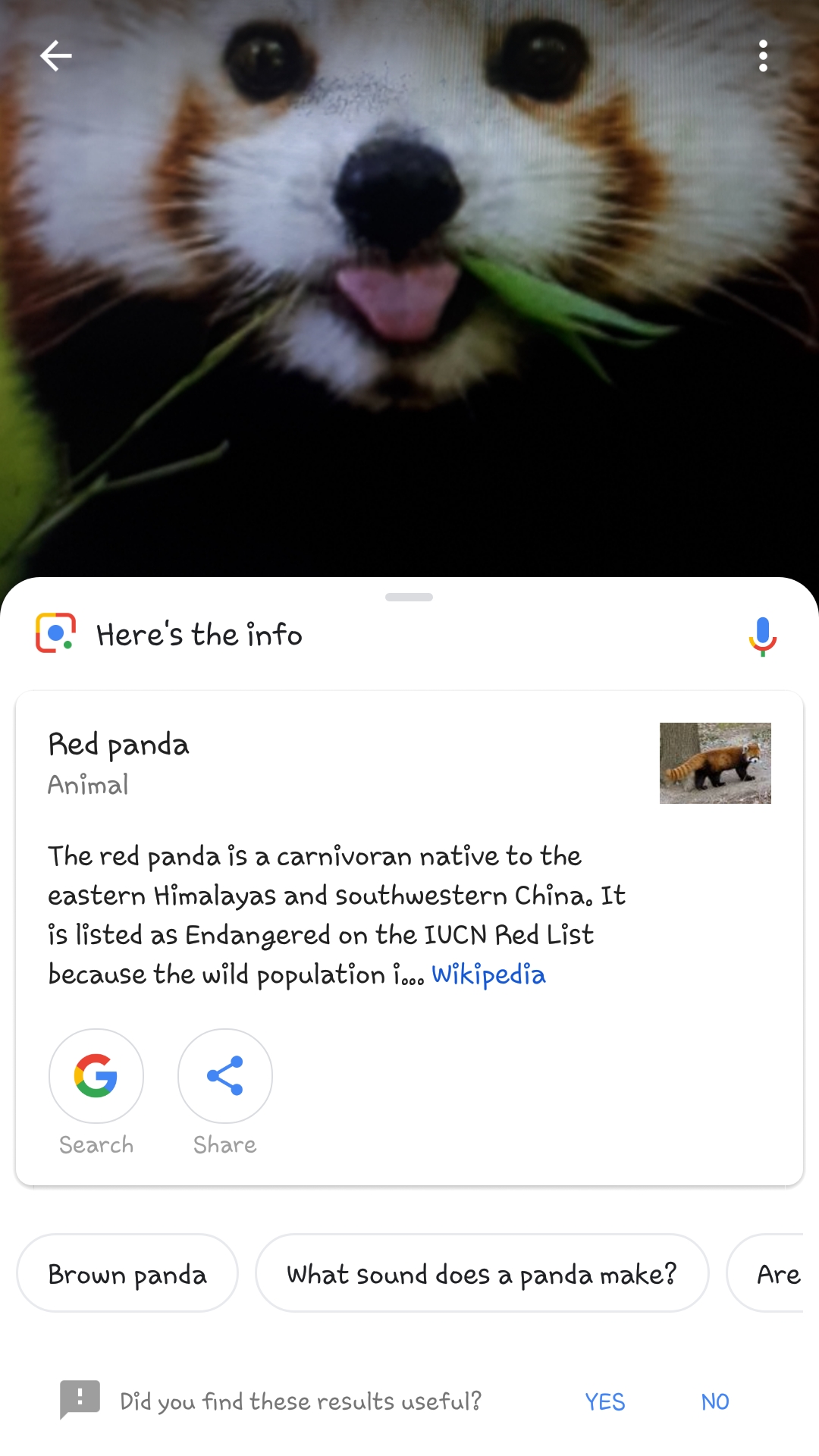Image resolution: width=819 pixels, height=1456 pixels.
Task: Tap the Here's the info heading
Action: click(x=199, y=635)
